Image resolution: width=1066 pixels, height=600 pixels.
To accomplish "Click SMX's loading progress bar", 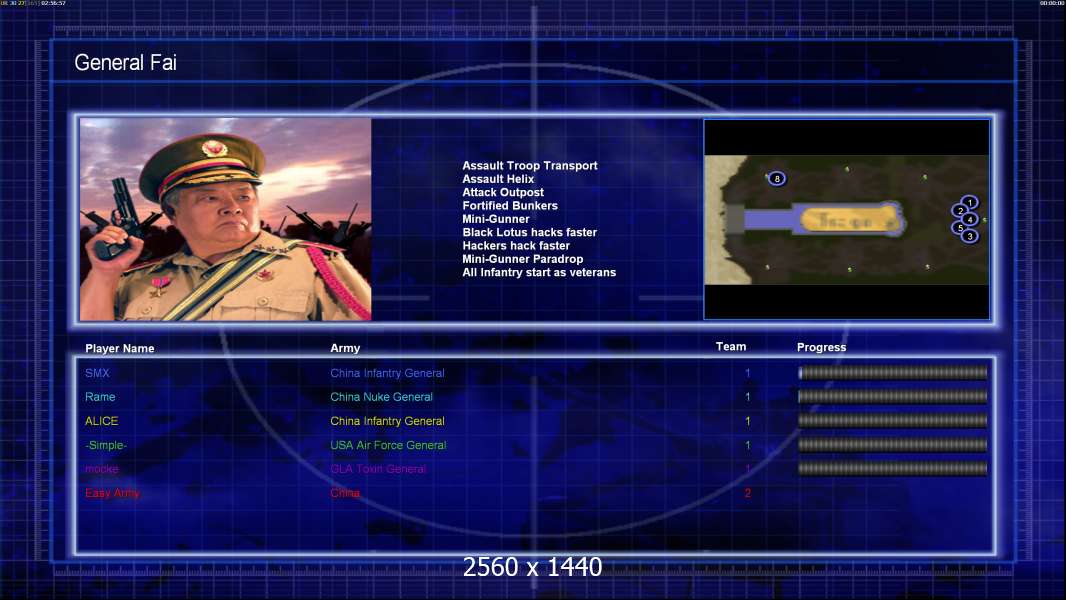I will click(x=893, y=372).
